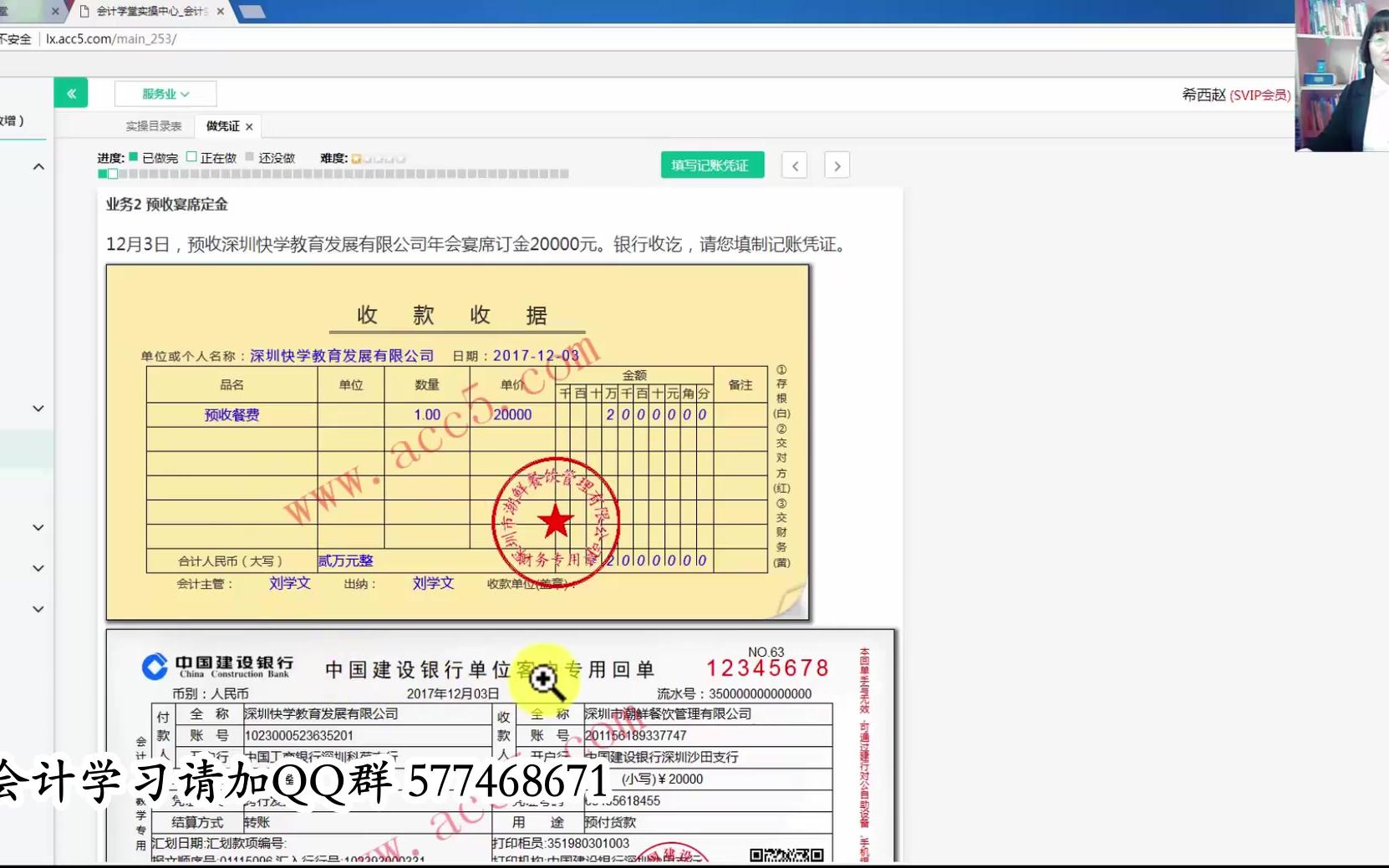Click the 还没做 grey legend square
This screenshot has width=1389, height=868.
pos(249,157)
